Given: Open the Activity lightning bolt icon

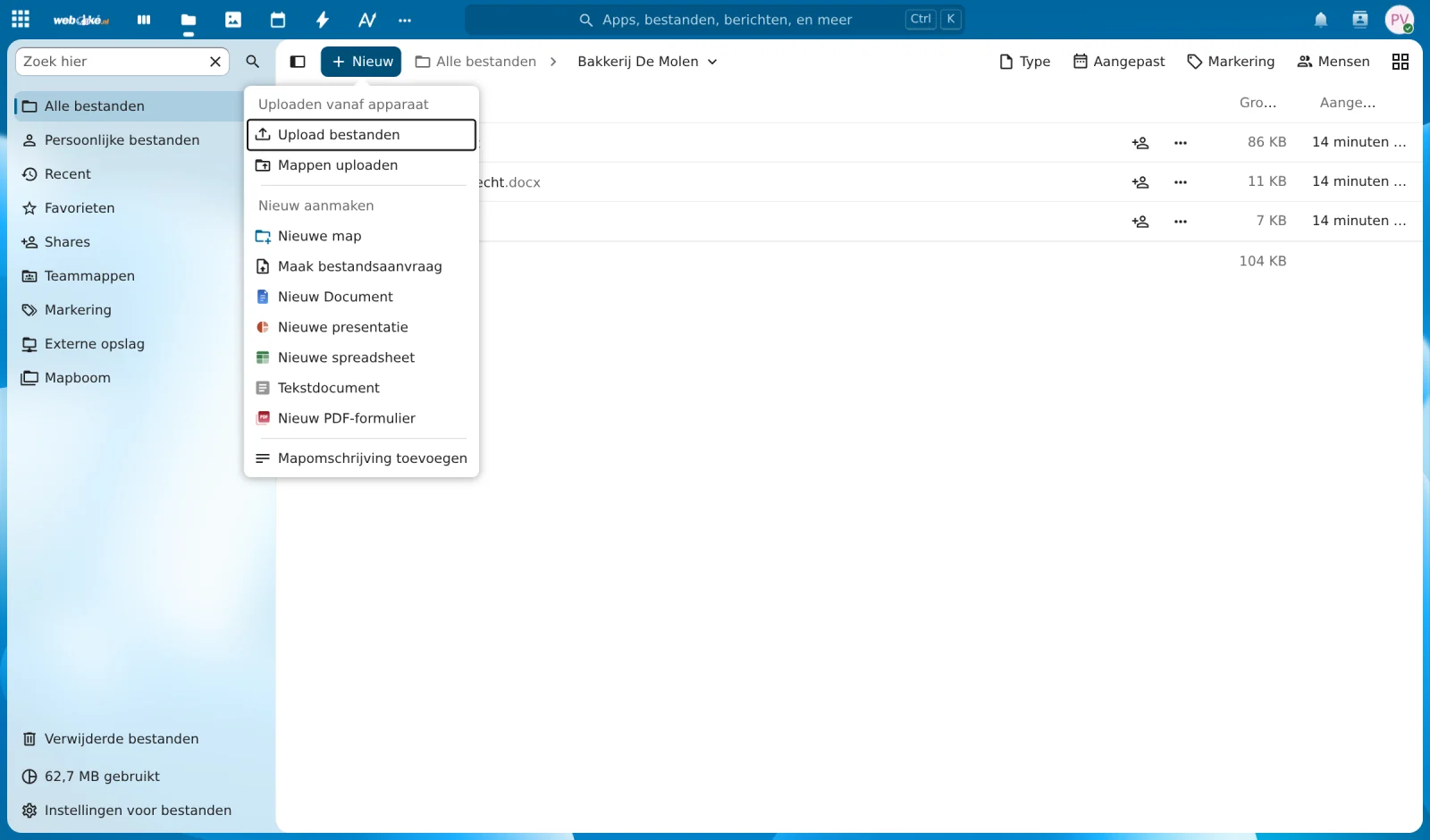Looking at the screenshot, I should pyautogui.click(x=323, y=20).
